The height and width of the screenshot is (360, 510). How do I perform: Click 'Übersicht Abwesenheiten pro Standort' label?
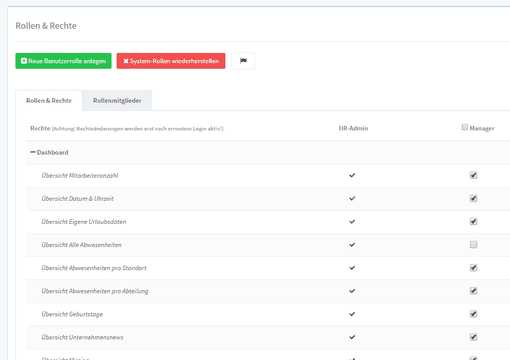tap(94, 268)
